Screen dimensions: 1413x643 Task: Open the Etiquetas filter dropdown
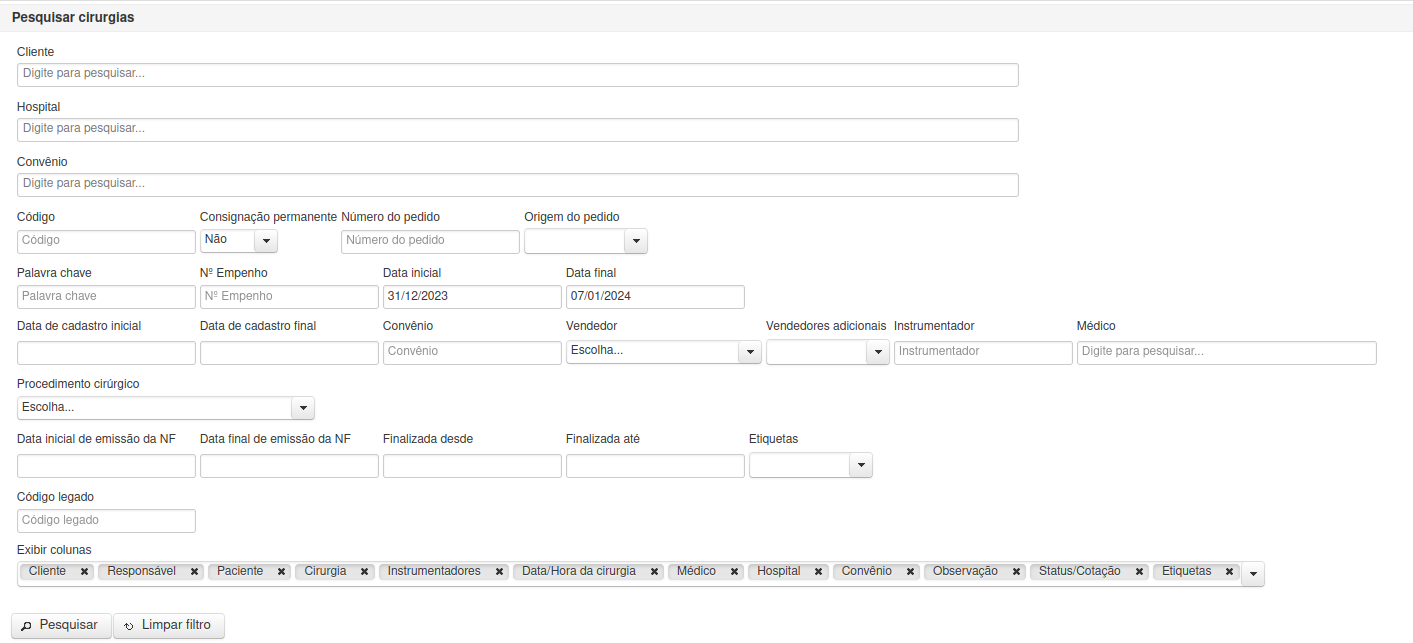[x=861, y=465]
